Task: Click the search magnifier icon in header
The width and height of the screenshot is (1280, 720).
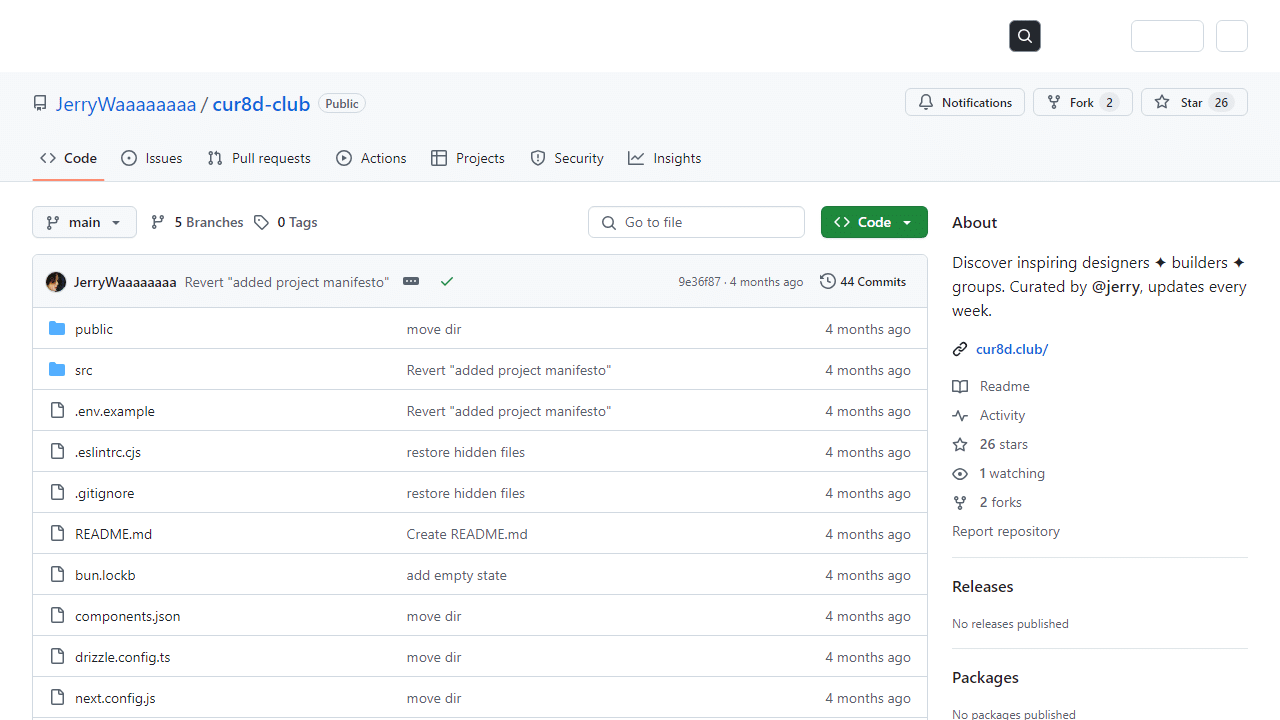Action: (1025, 36)
